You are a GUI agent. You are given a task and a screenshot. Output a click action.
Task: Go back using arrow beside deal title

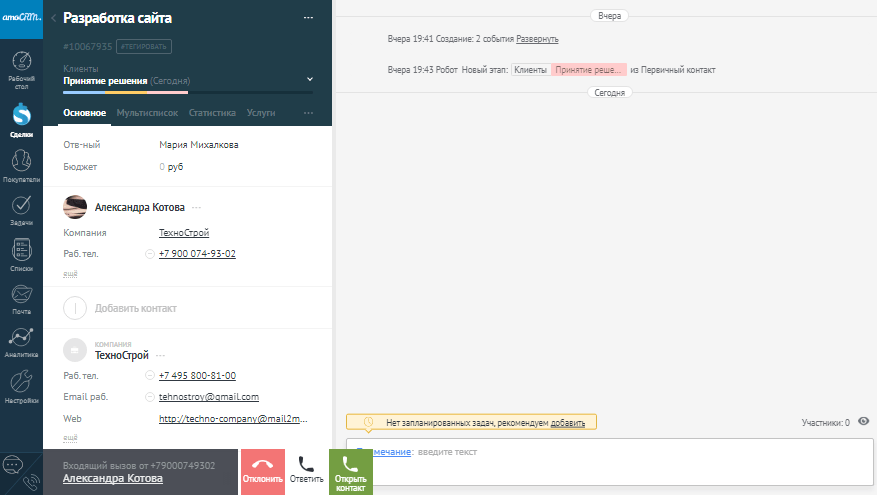click(54, 18)
